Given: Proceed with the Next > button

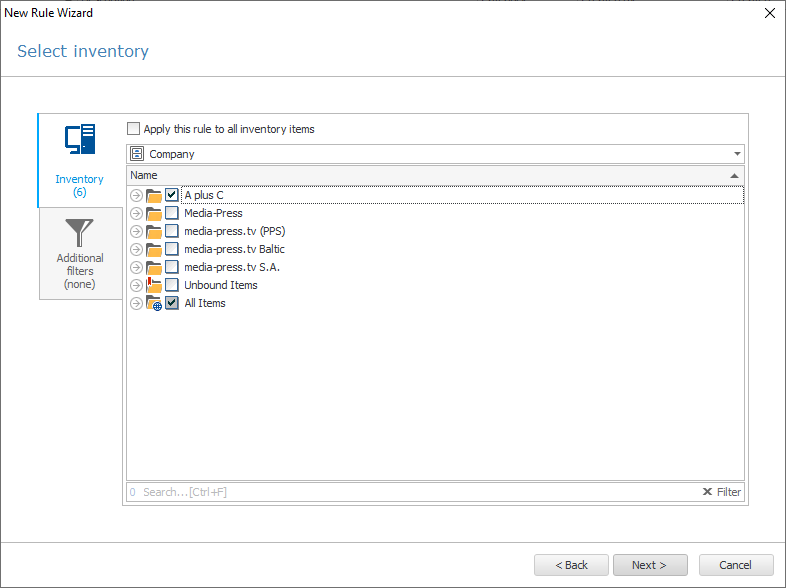Looking at the screenshot, I should tap(650, 565).
